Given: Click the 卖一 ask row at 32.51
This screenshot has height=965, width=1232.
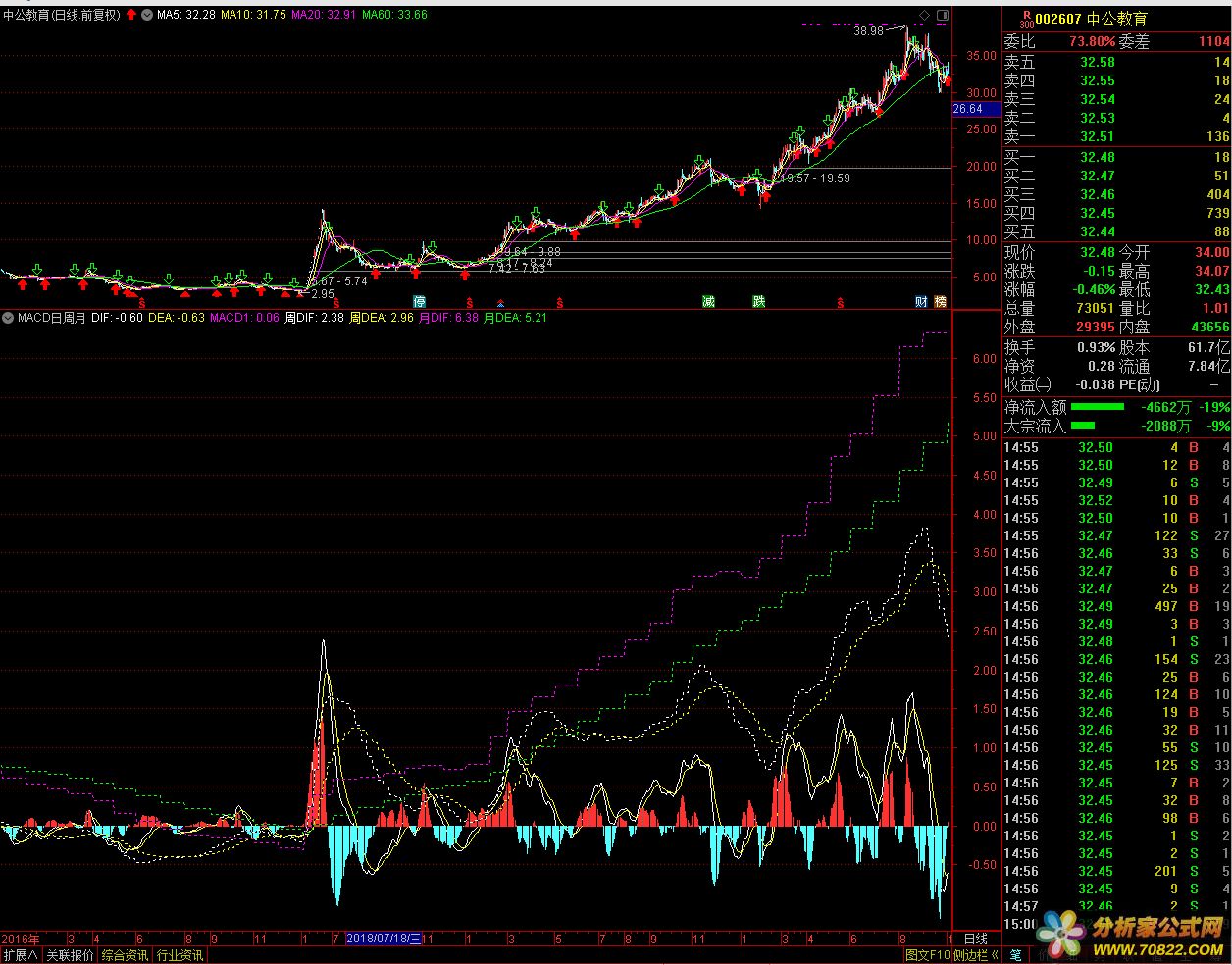Looking at the screenshot, I should [1116, 136].
